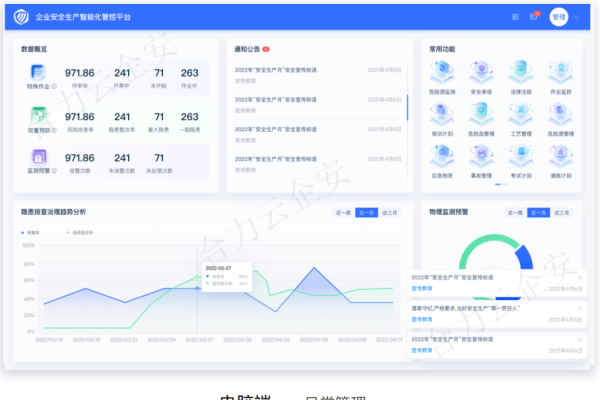Select 近三月 in 物理监测预警 panel
The width and height of the screenshot is (600, 400).
pos(562,212)
